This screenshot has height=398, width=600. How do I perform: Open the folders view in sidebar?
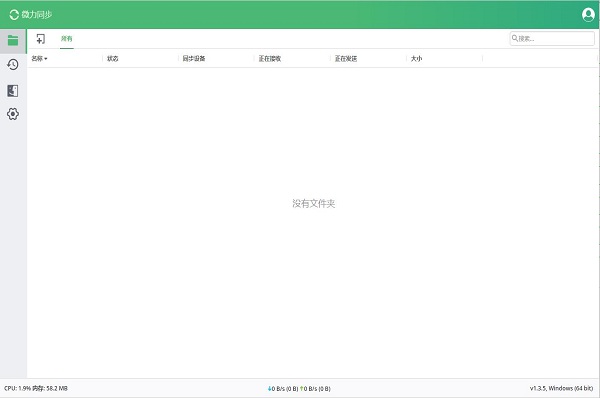pyautogui.click(x=13, y=41)
